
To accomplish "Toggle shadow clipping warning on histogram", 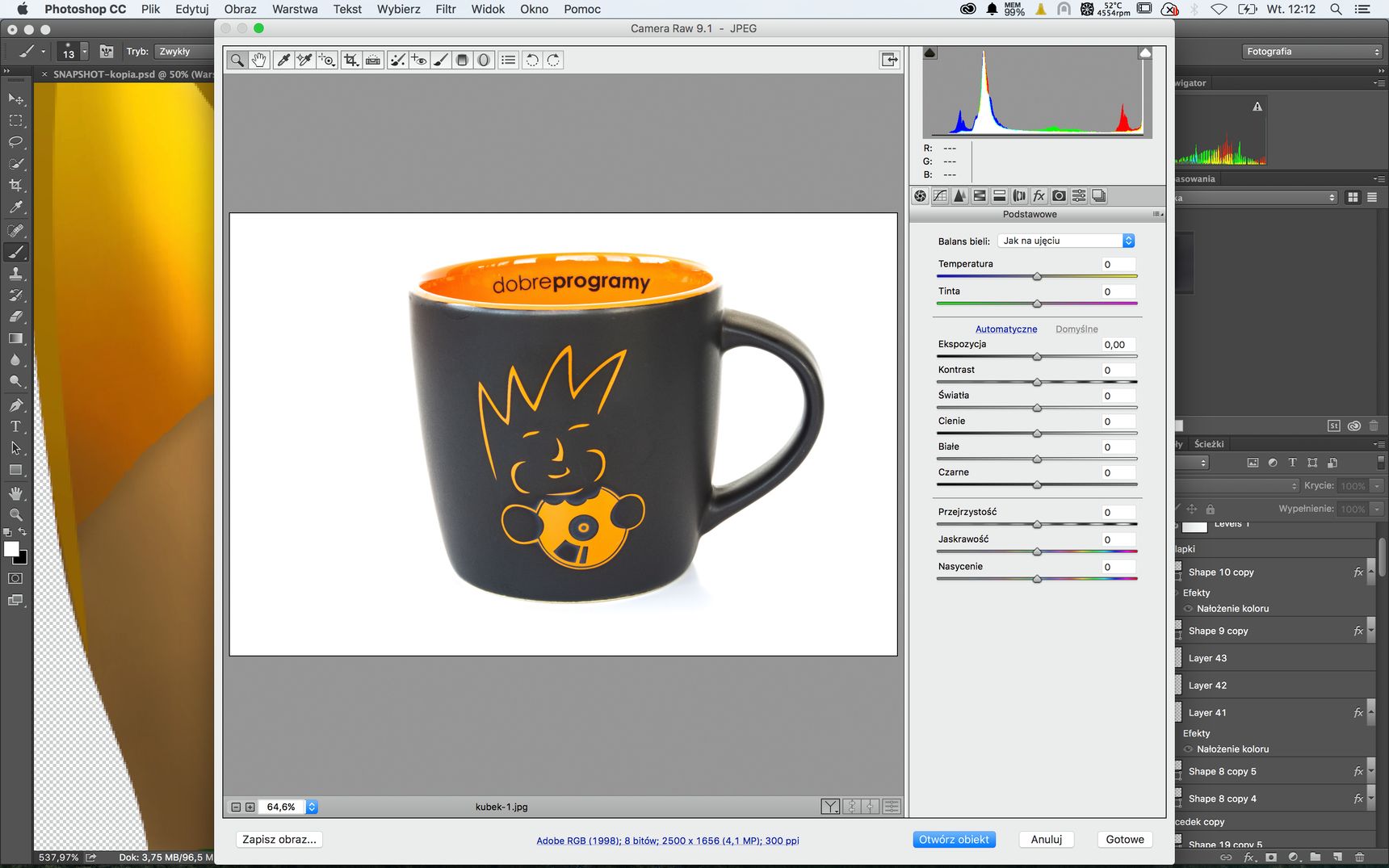I will (x=929, y=53).
